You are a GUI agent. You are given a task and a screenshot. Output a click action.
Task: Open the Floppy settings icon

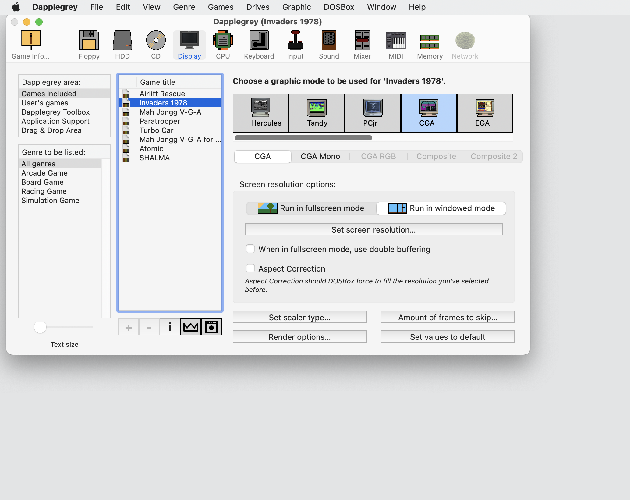(89, 44)
